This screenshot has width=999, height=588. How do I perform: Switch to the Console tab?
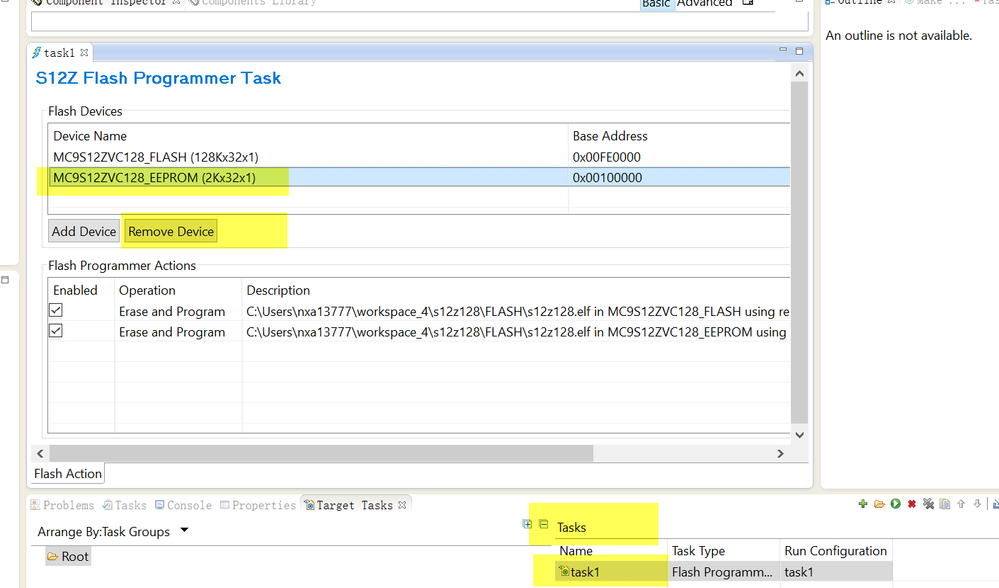[183, 505]
